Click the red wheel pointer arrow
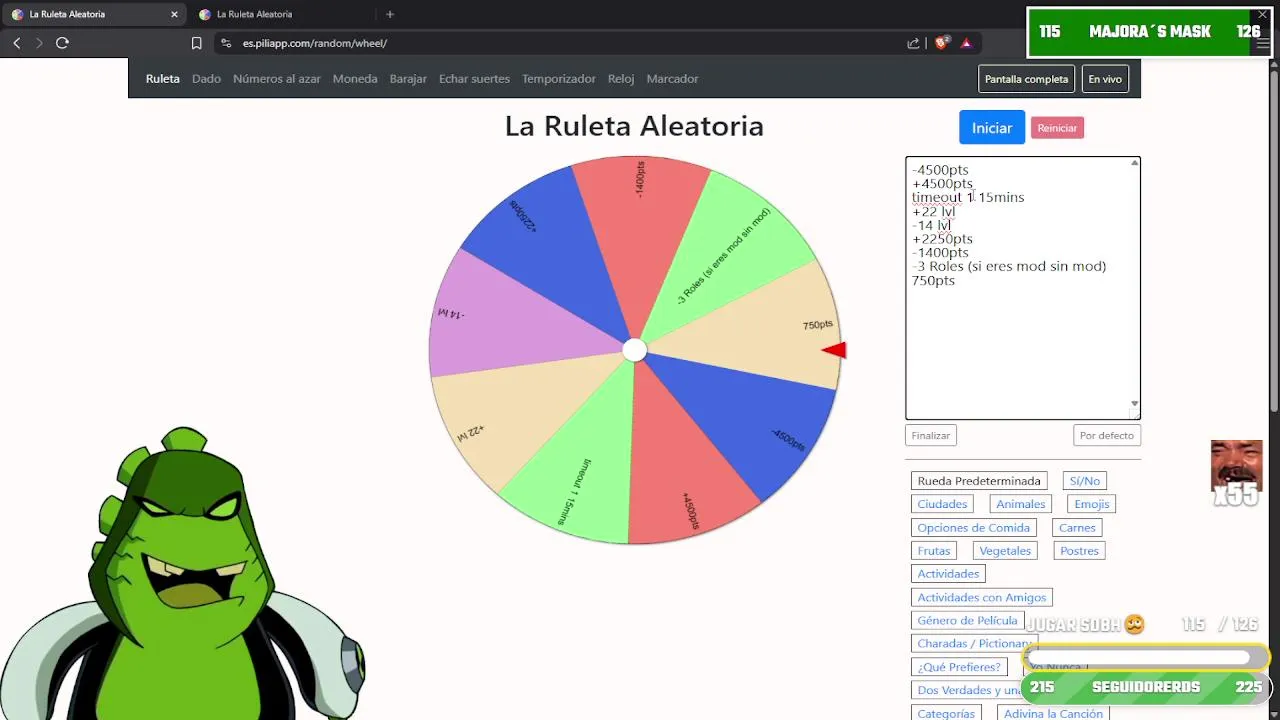The height and width of the screenshot is (720, 1280). [834, 350]
